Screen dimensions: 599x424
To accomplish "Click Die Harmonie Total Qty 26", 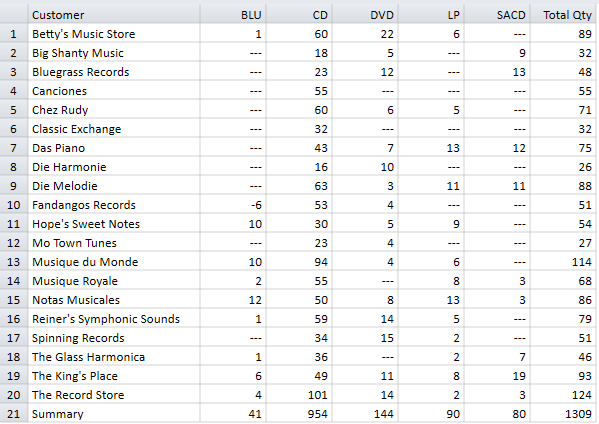I will click(x=563, y=167).
